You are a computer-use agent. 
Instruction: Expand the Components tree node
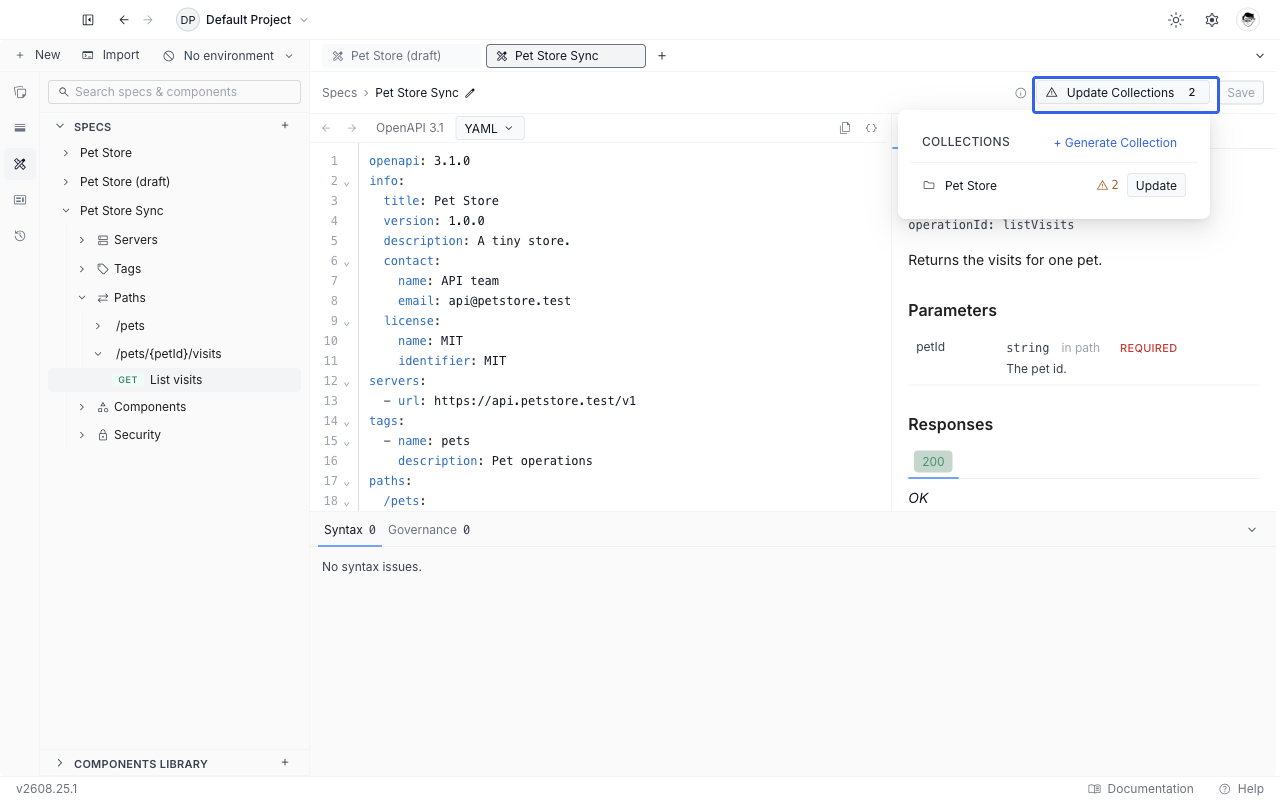[82, 407]
